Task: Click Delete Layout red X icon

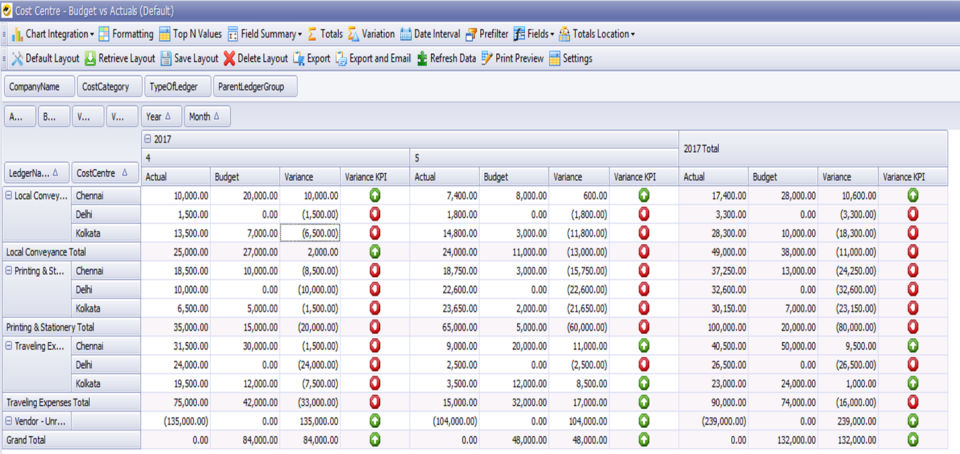Action: point(230,58)
